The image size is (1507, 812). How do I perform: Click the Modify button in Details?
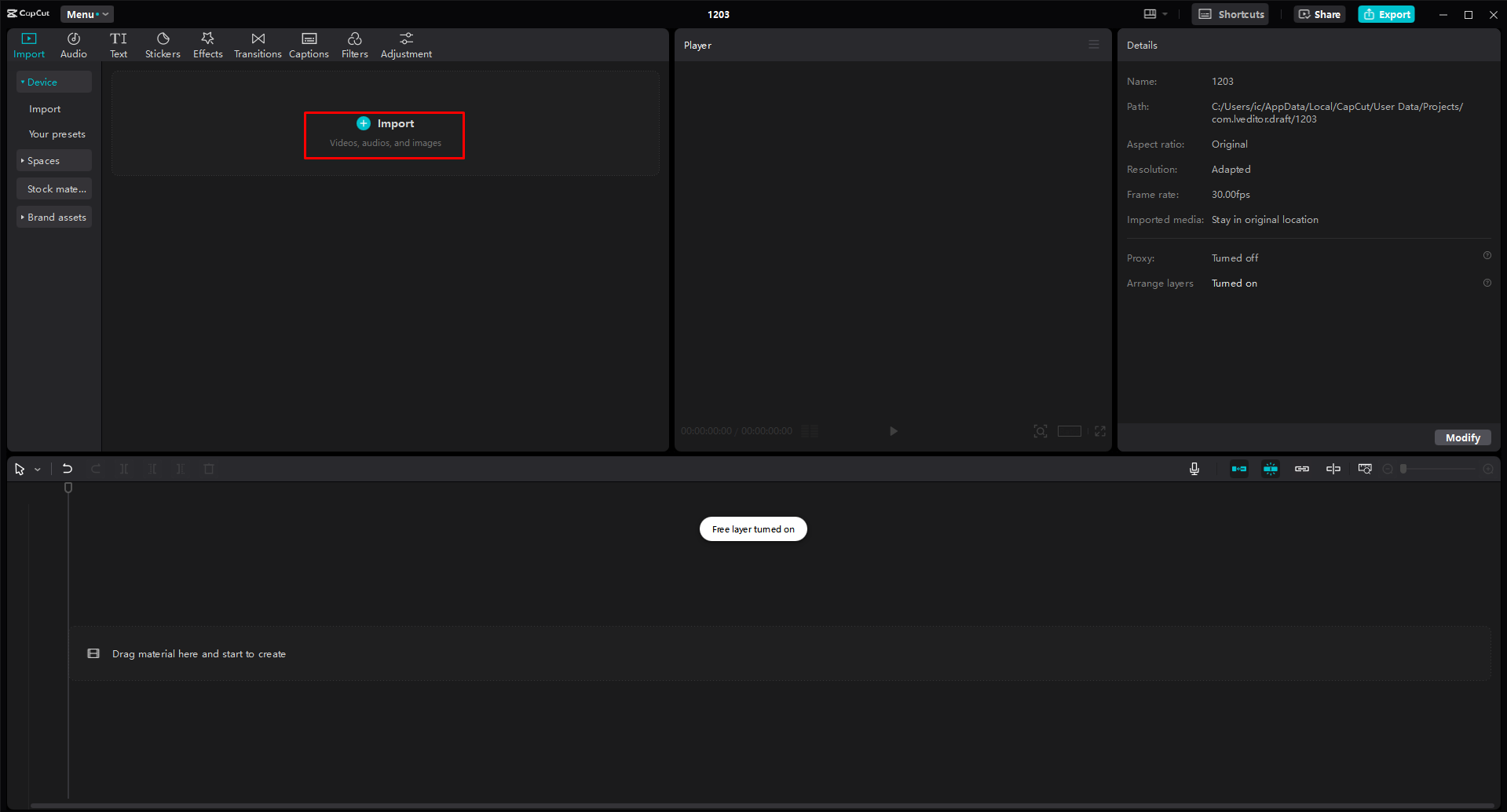point(1463,437)
